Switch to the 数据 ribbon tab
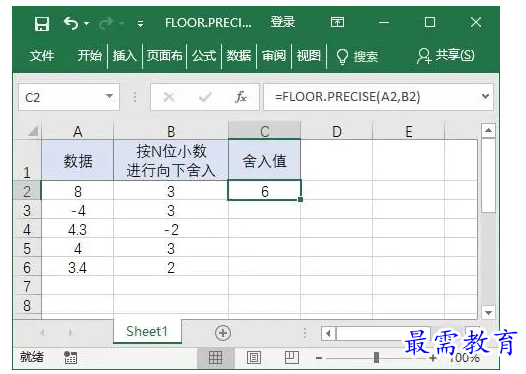Screen dimensions: 526x374 pos(239,56)
